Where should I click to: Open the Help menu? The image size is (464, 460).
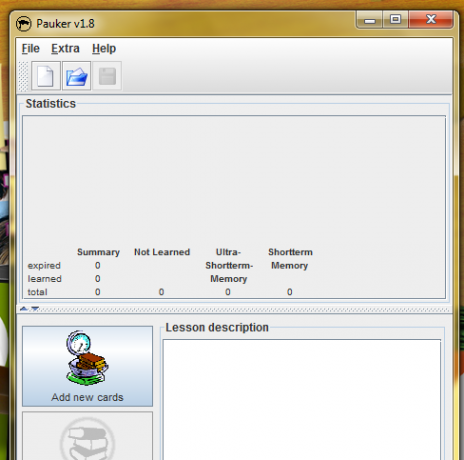[x=104, y=49]
